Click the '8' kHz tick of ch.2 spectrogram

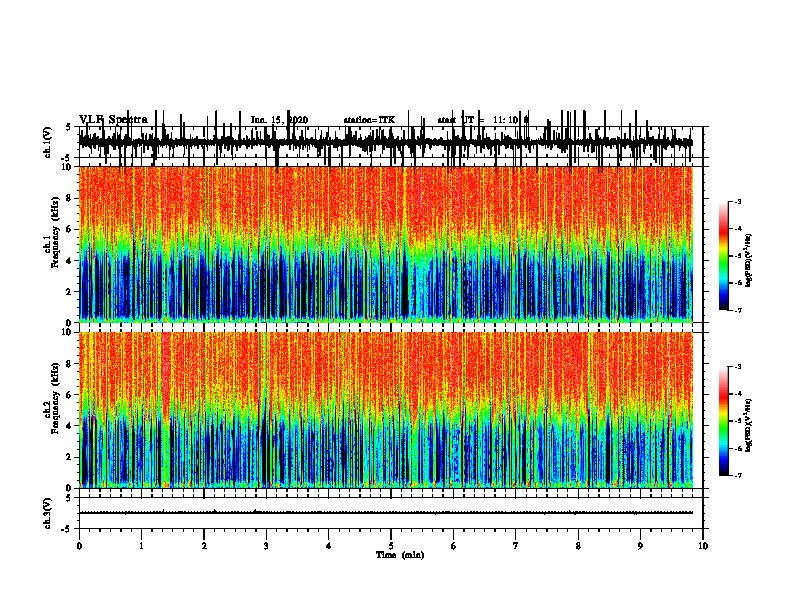(x=71, y=364)
